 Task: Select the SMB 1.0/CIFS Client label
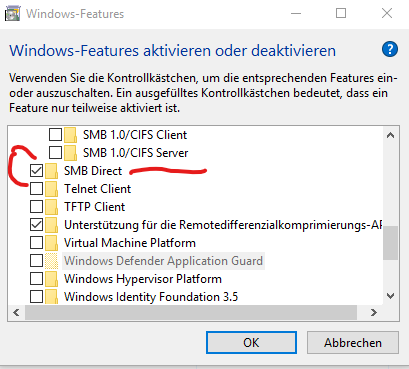(x=135, y=135)
